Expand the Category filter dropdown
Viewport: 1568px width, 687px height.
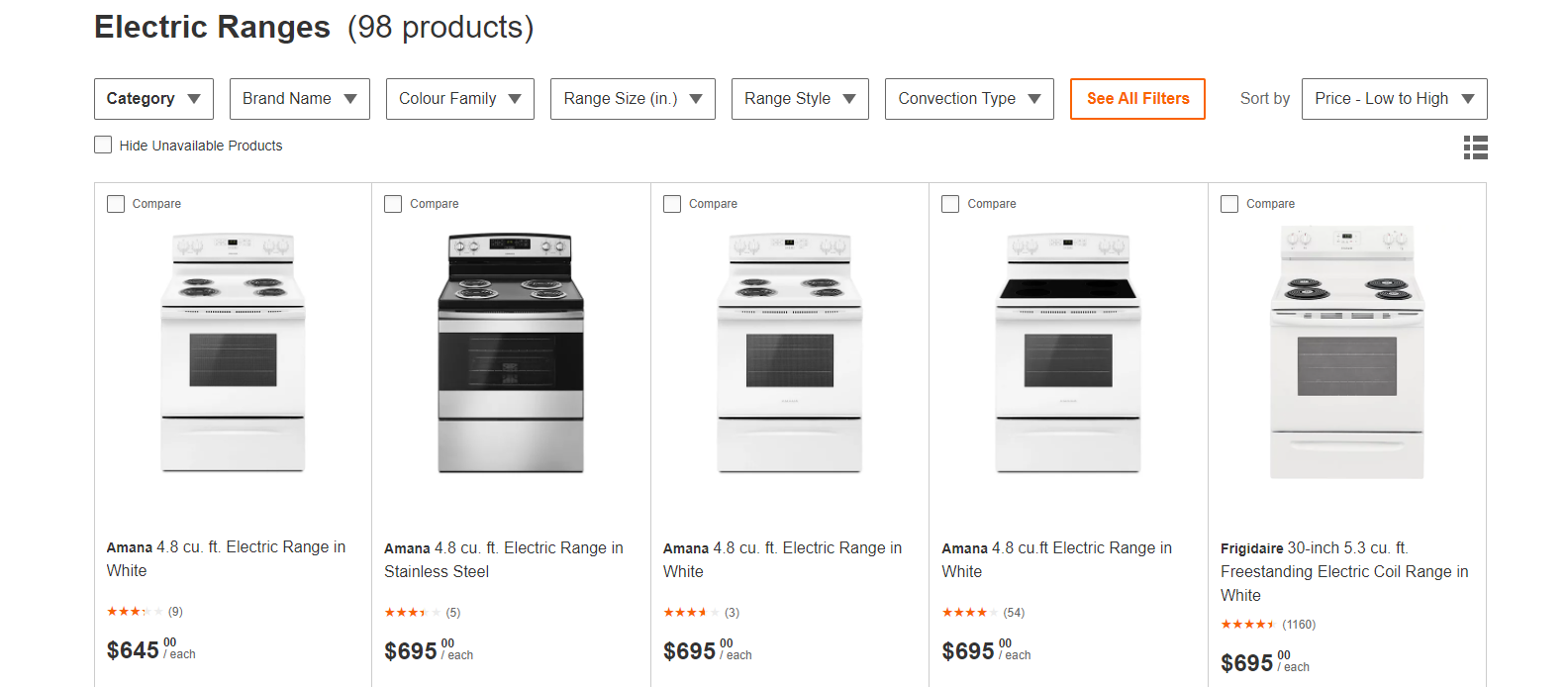click(x=153, y=99)
